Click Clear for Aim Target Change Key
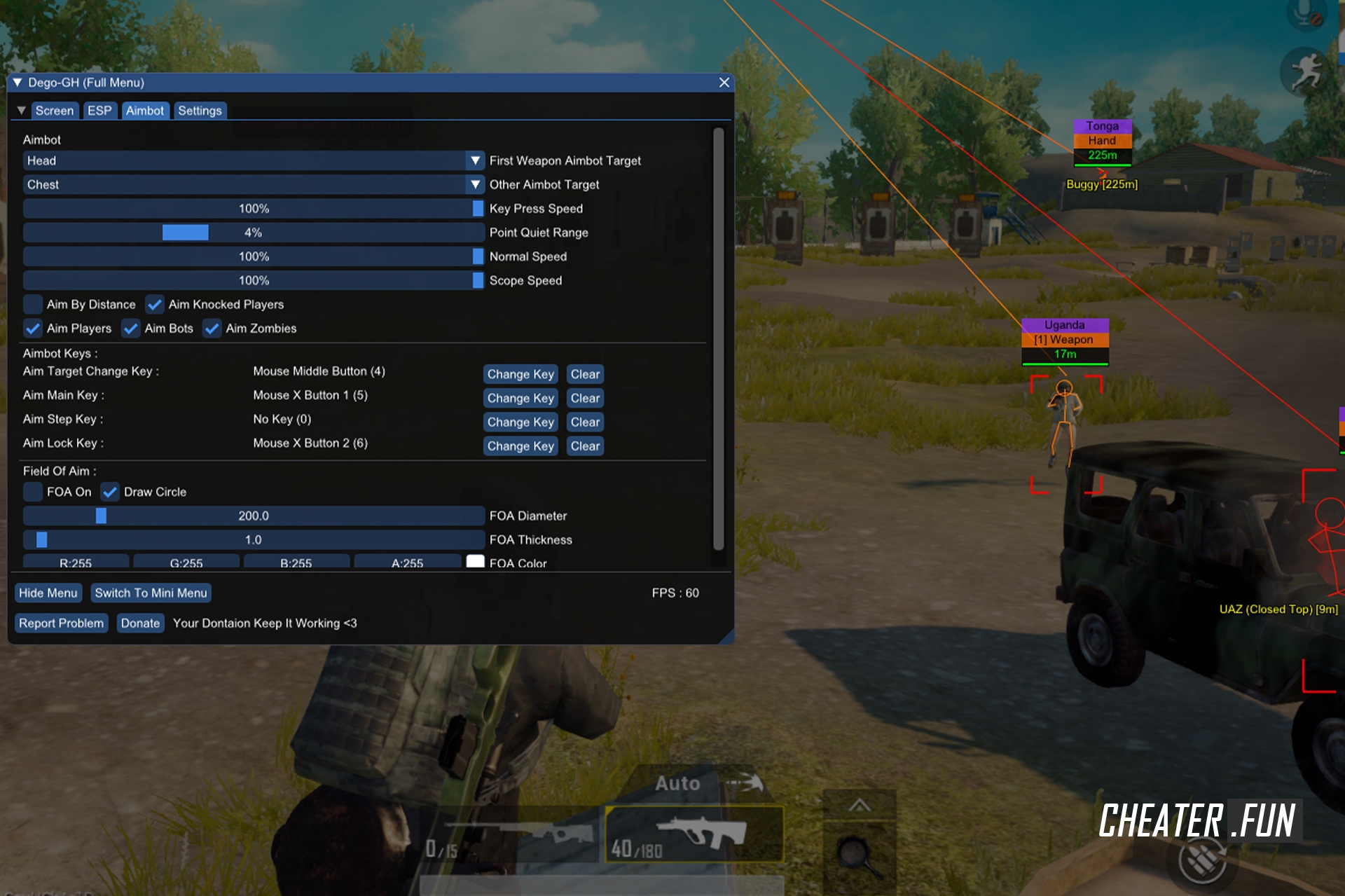The height and width of the screenshot is (896, 1345). (584, 373)
